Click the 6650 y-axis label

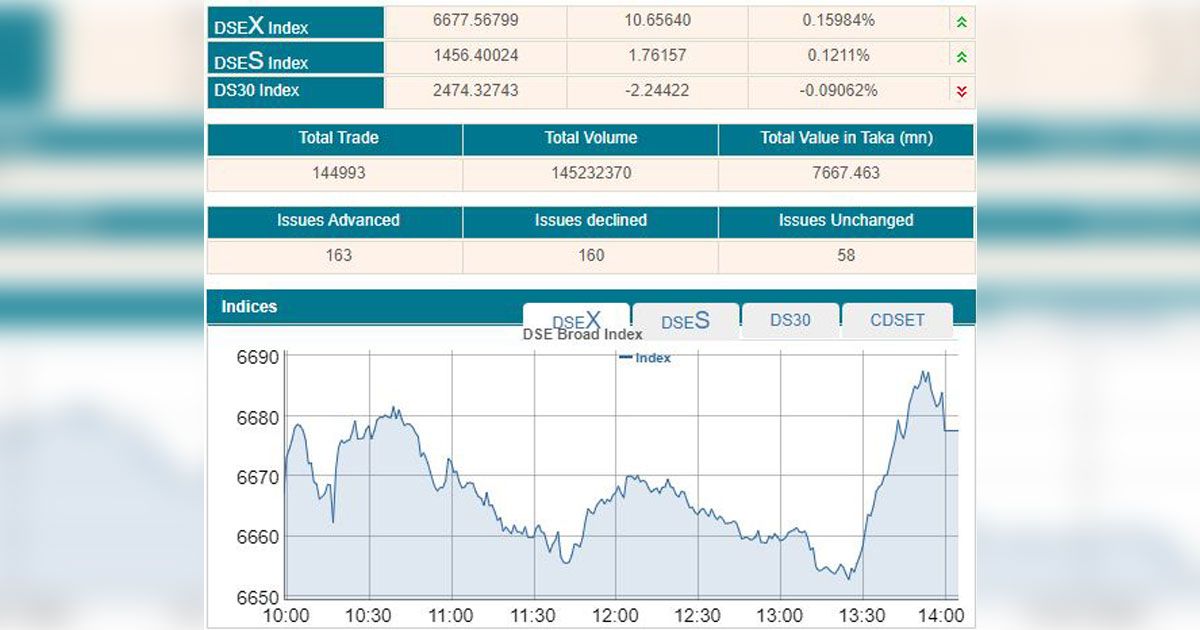tap(257, 597)
